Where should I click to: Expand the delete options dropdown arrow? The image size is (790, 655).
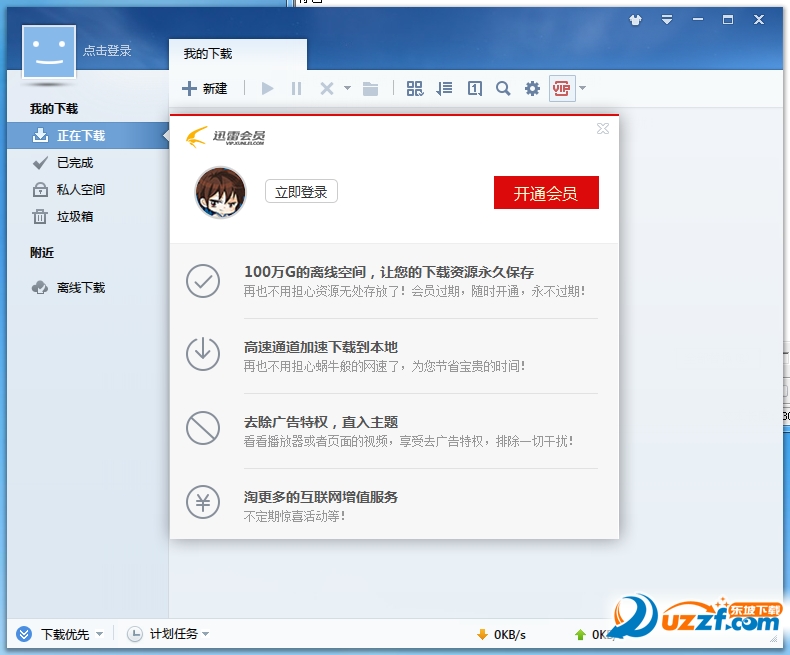[347, 88]
